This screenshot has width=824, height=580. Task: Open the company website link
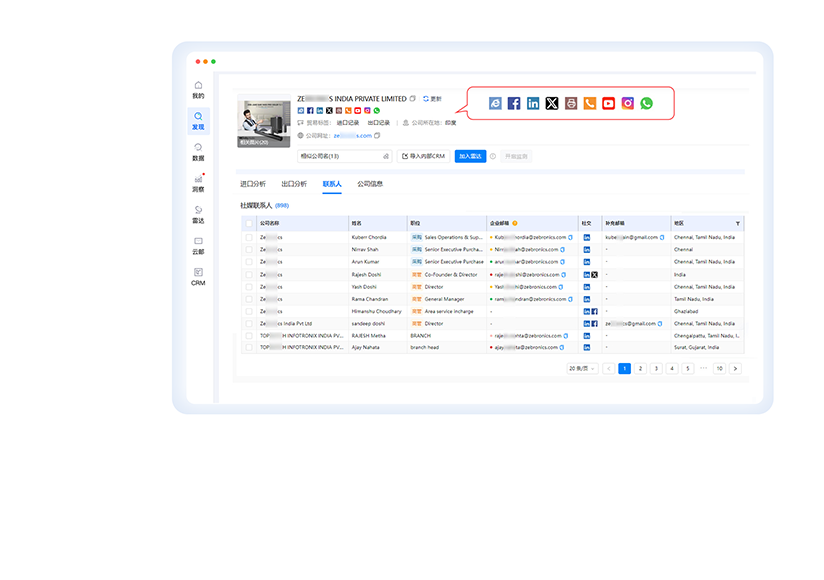click(x=353, y=136)
